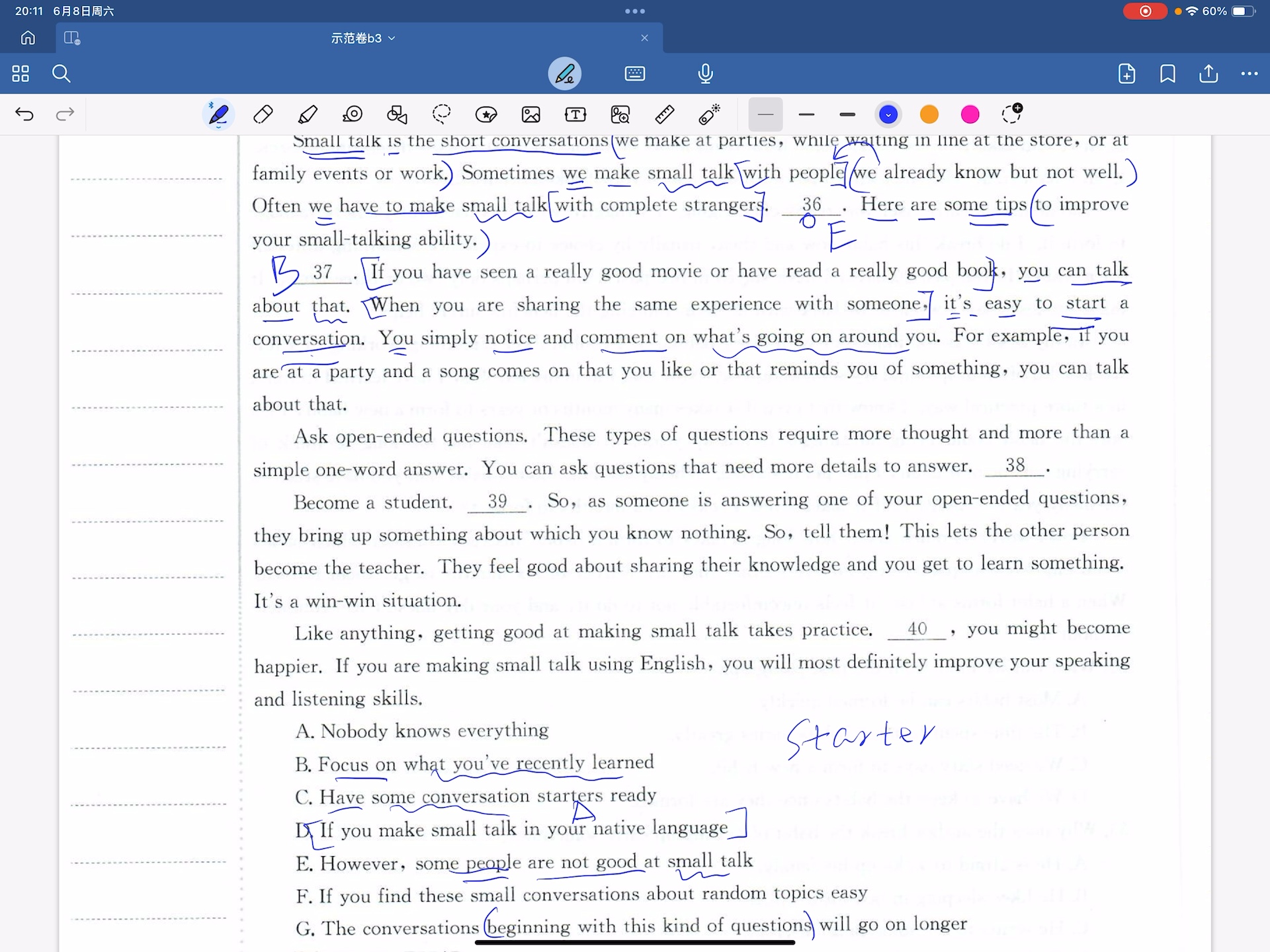Open the share and export menu
This screenshot has width=1270, height=952.
tap(1208, 73)
